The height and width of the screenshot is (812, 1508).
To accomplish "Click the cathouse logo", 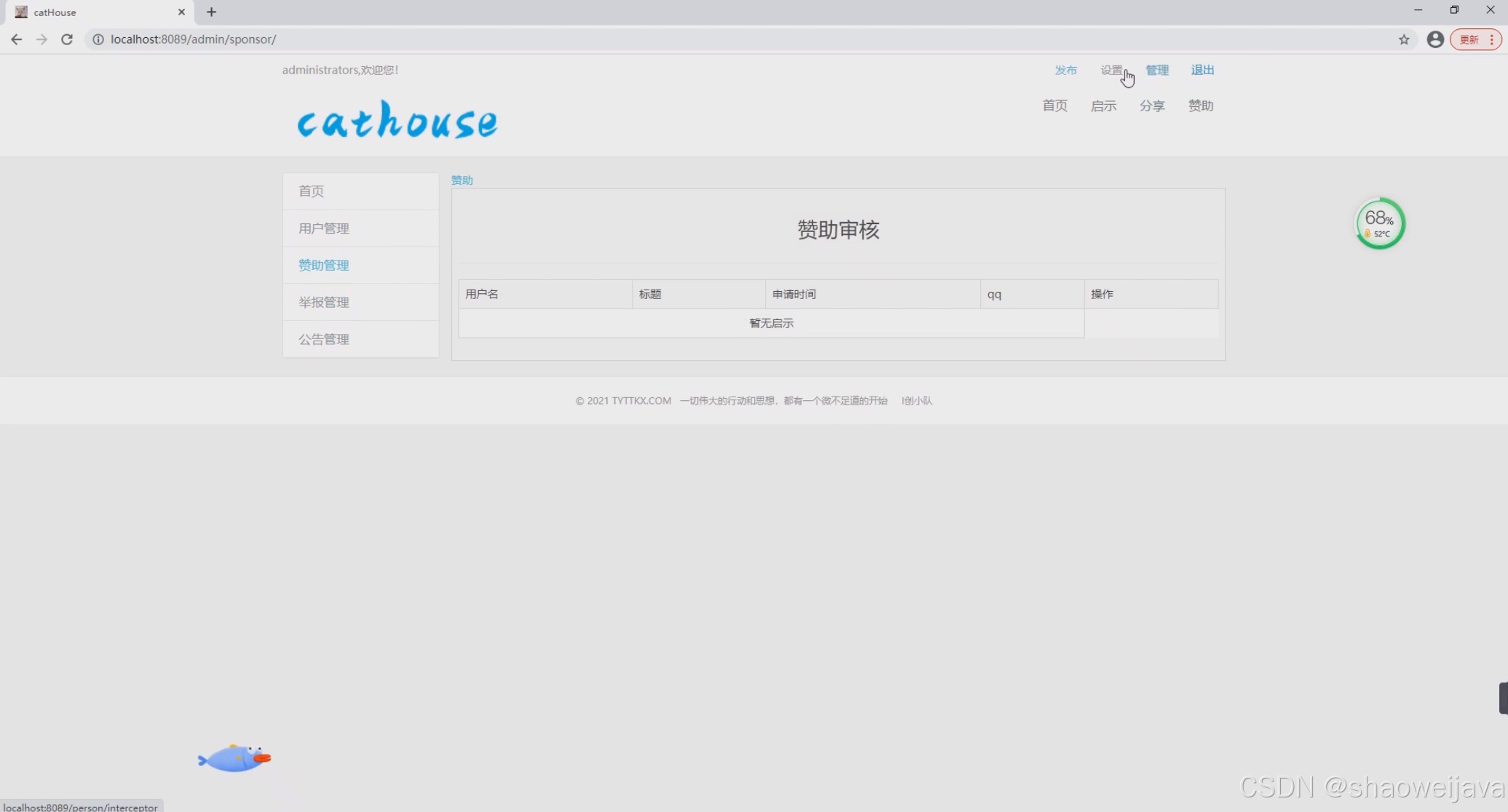I will pos(397,120).
